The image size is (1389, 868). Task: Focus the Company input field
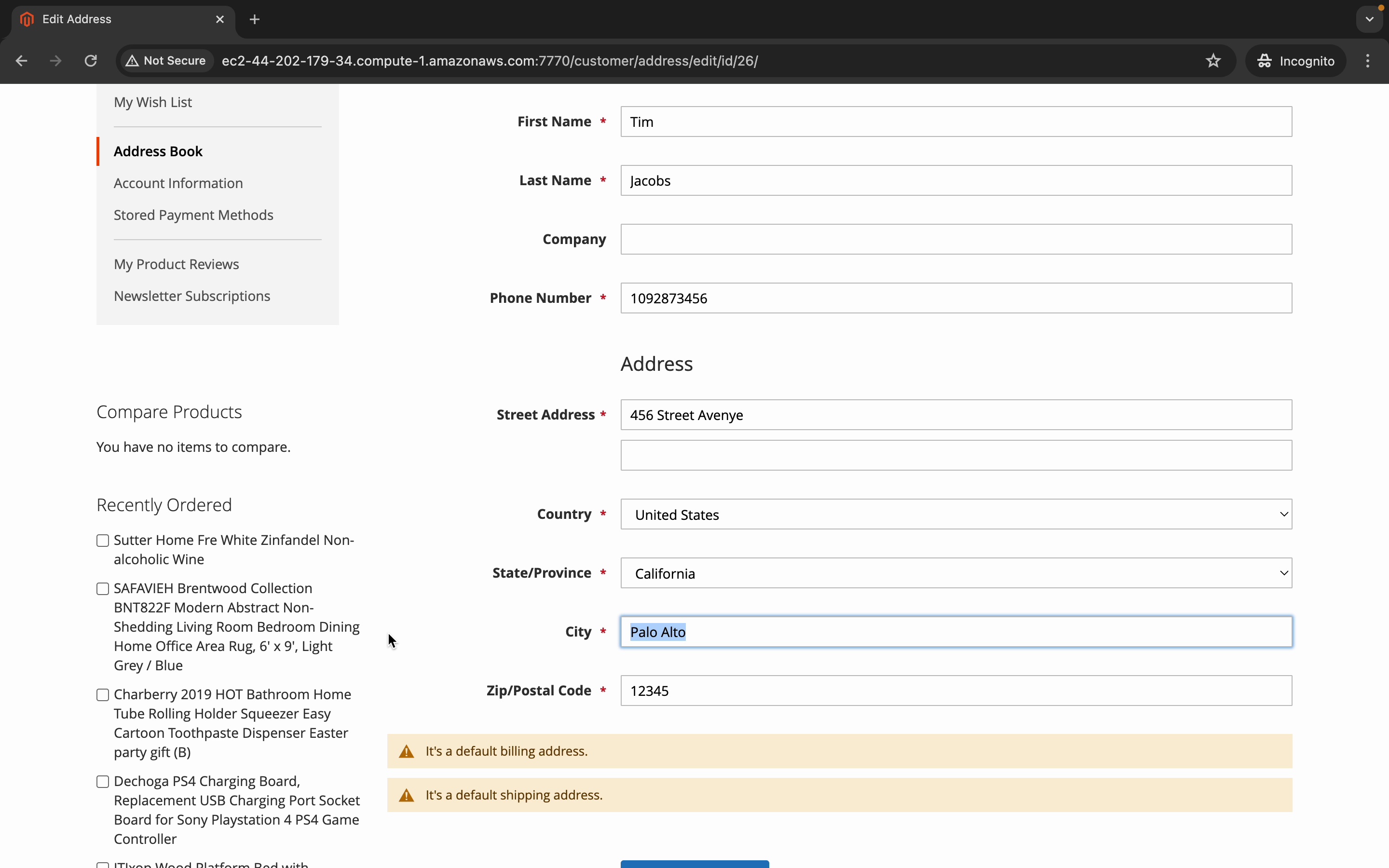(955, 239)
